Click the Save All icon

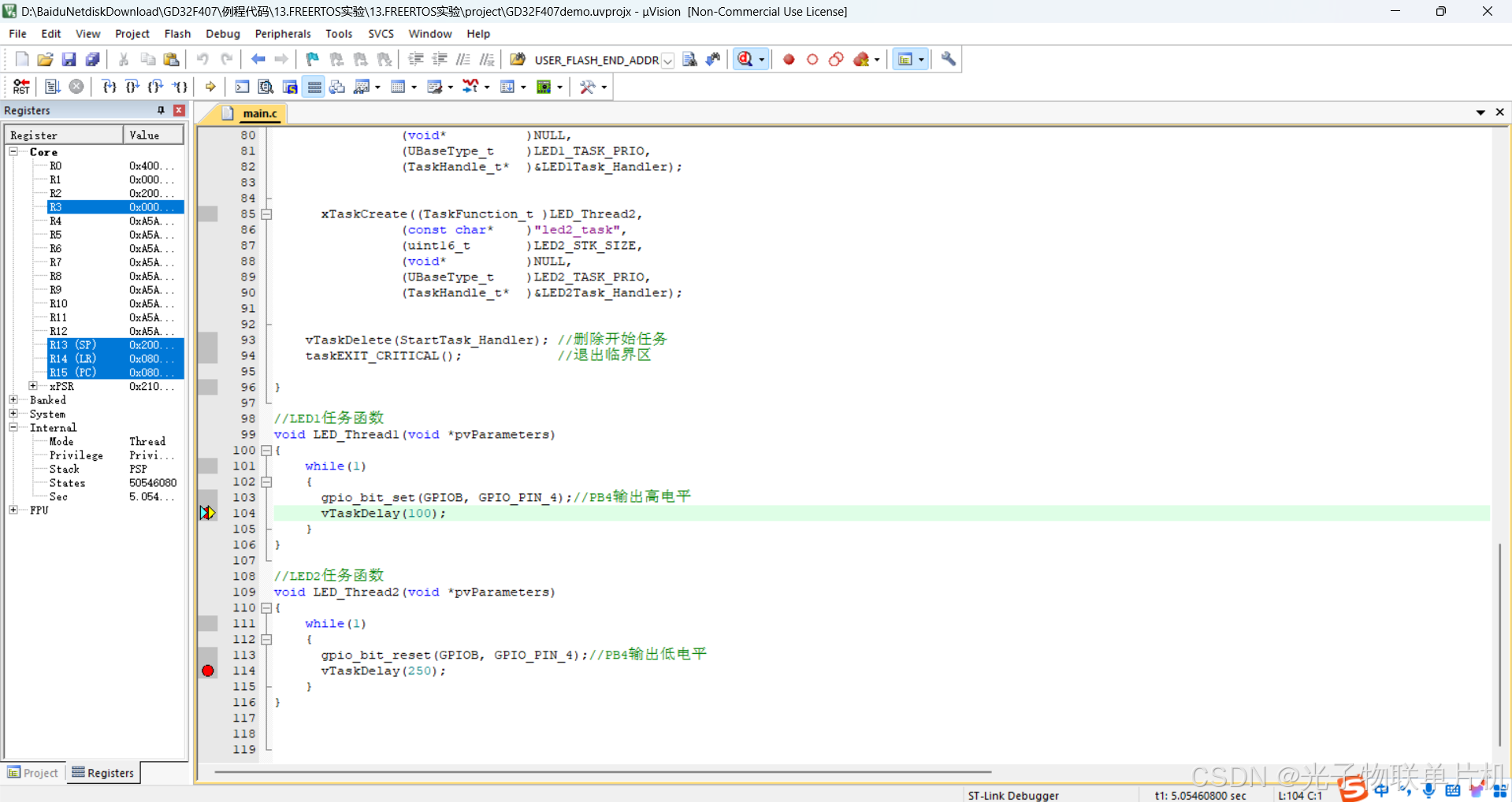point(92,59)
